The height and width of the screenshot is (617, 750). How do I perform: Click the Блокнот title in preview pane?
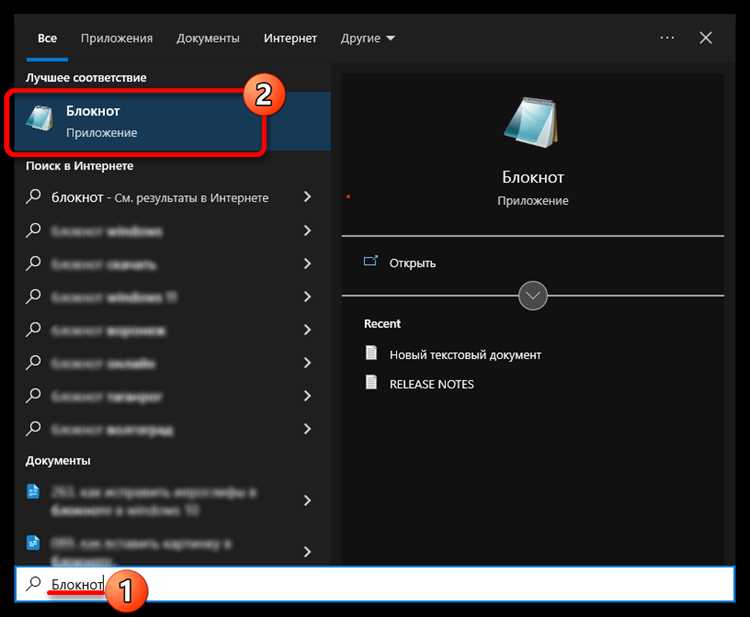coord(532,177)
